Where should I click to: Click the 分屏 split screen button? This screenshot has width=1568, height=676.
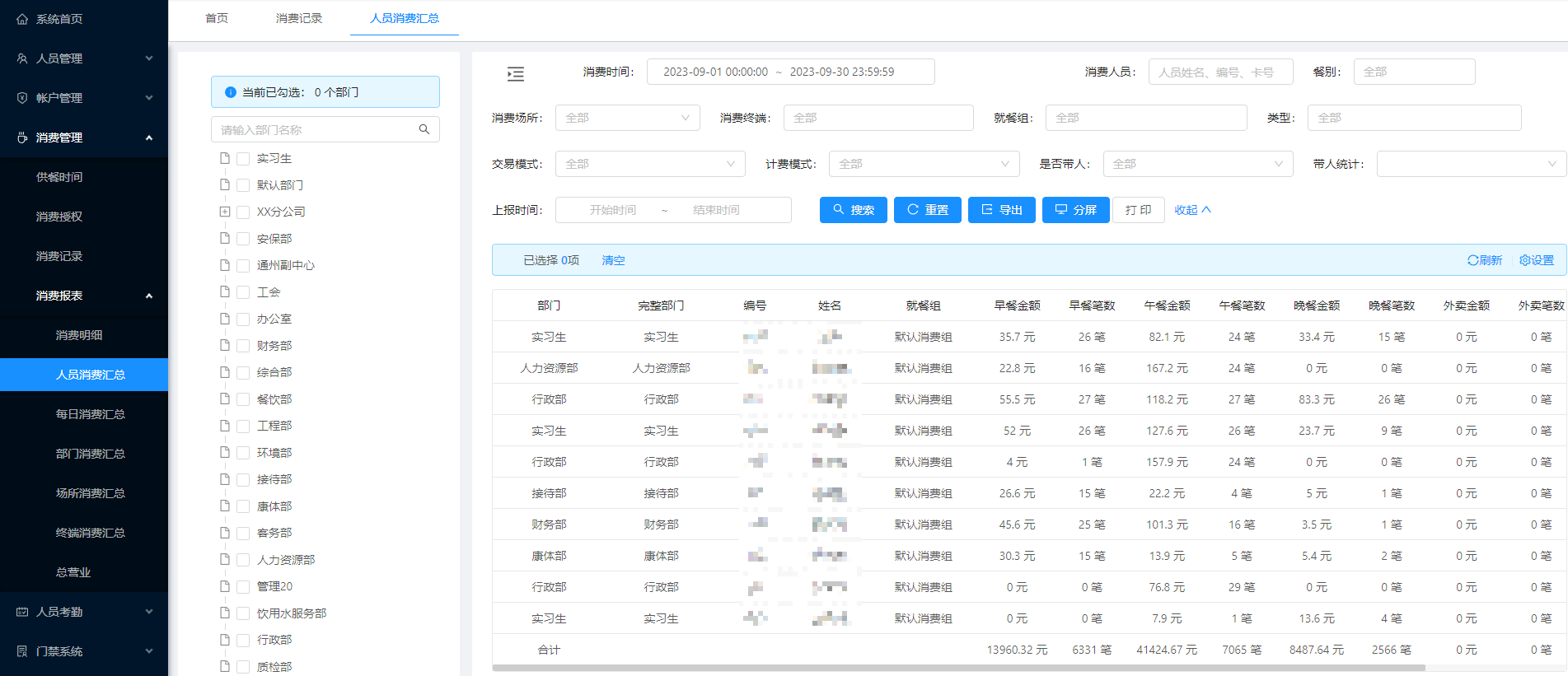pyautogui.click(x=1076, y=210)
